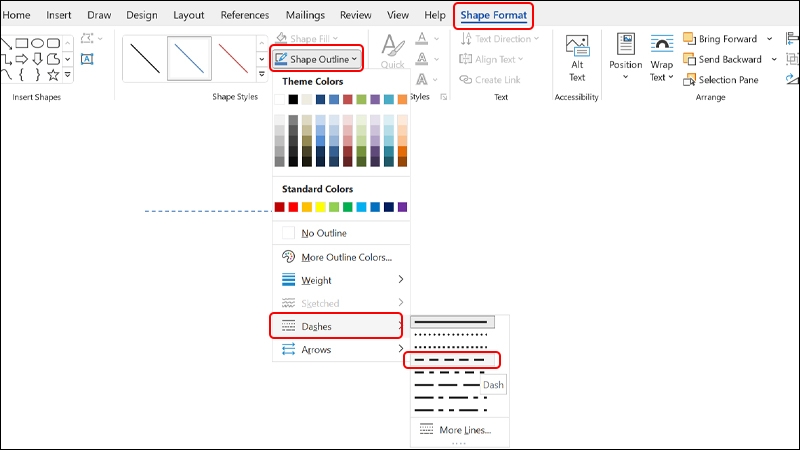The width and height of the screenshot is (800, 450).
Task: Pick the standard purple color
Action: point(402,207)
